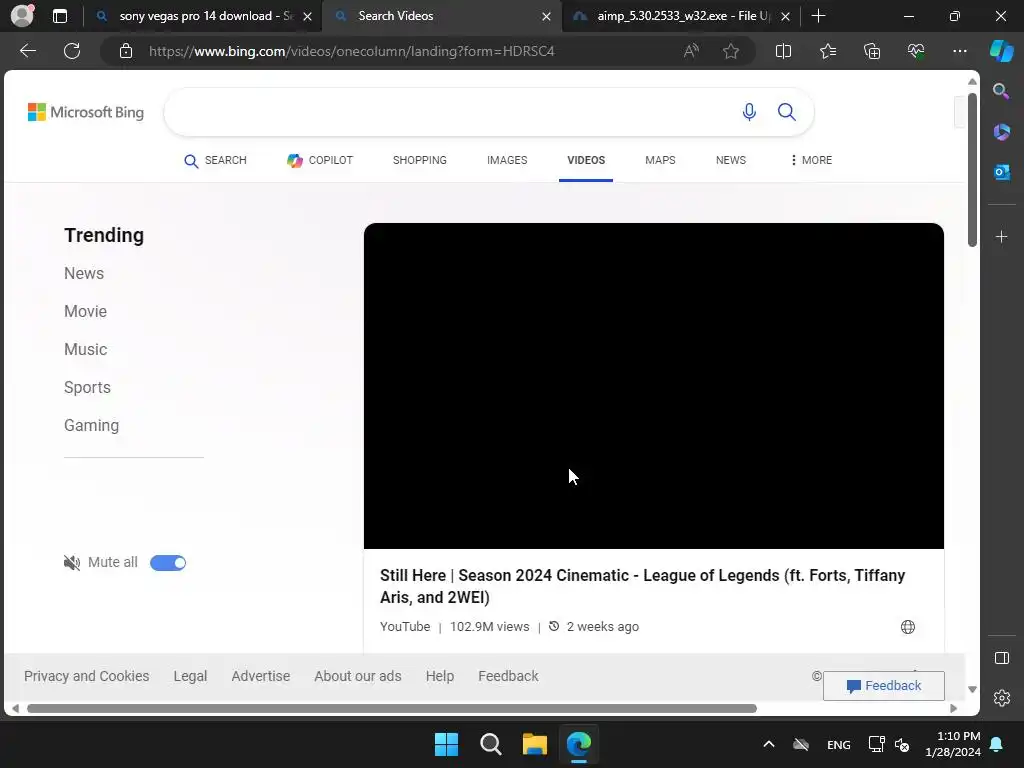Image resolution: width=1024 pixels, height=768 pixels.
Task: Go back using the browser back arrow
Action: 28,51
